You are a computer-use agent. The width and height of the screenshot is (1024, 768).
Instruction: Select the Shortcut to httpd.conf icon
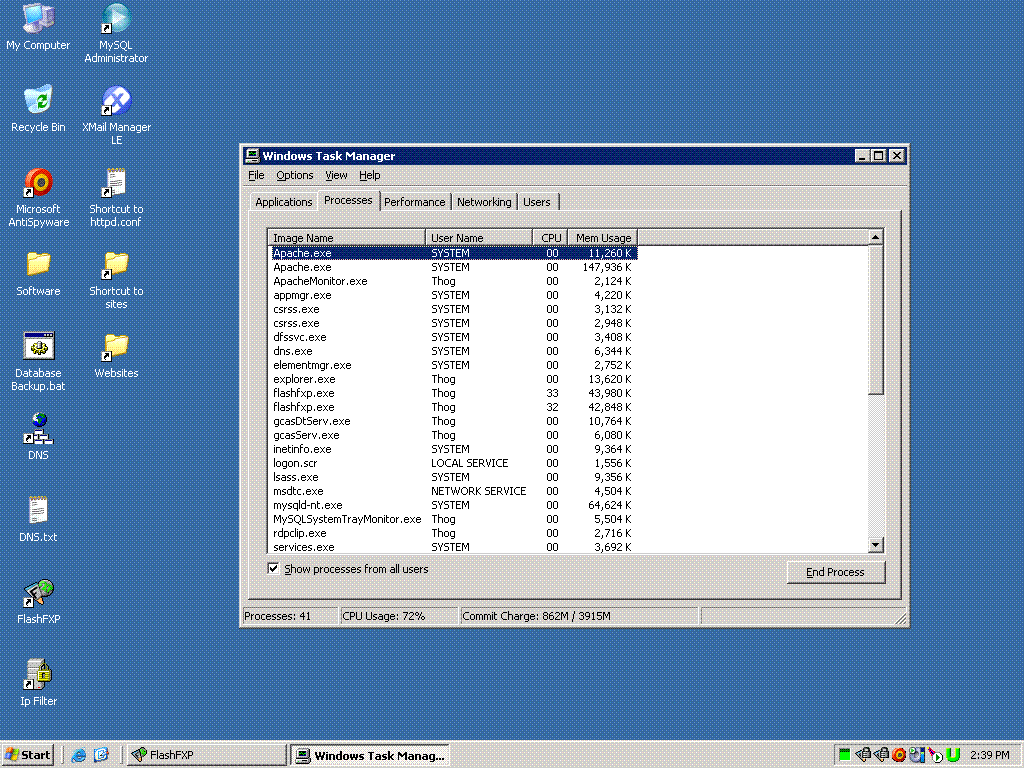click(x=116, y=184)
